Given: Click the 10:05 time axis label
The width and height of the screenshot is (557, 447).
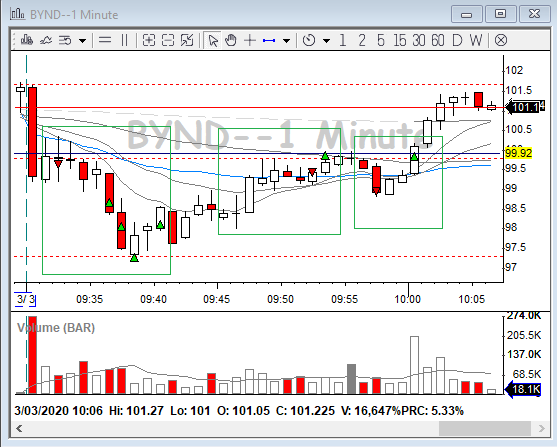Looking at the screenshot, I should tap(471, 300).
